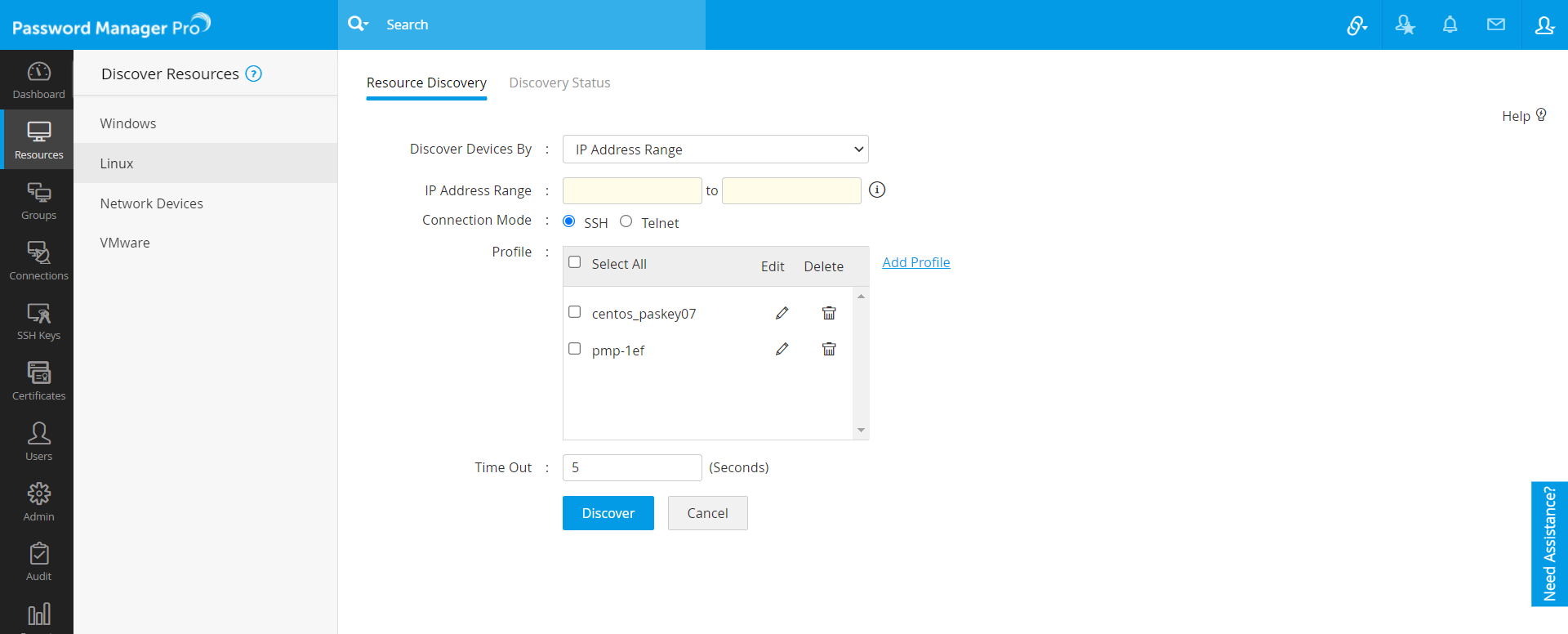Open the Need Assistance? side tab
1568x634 pixels.
click(1549, 543)
